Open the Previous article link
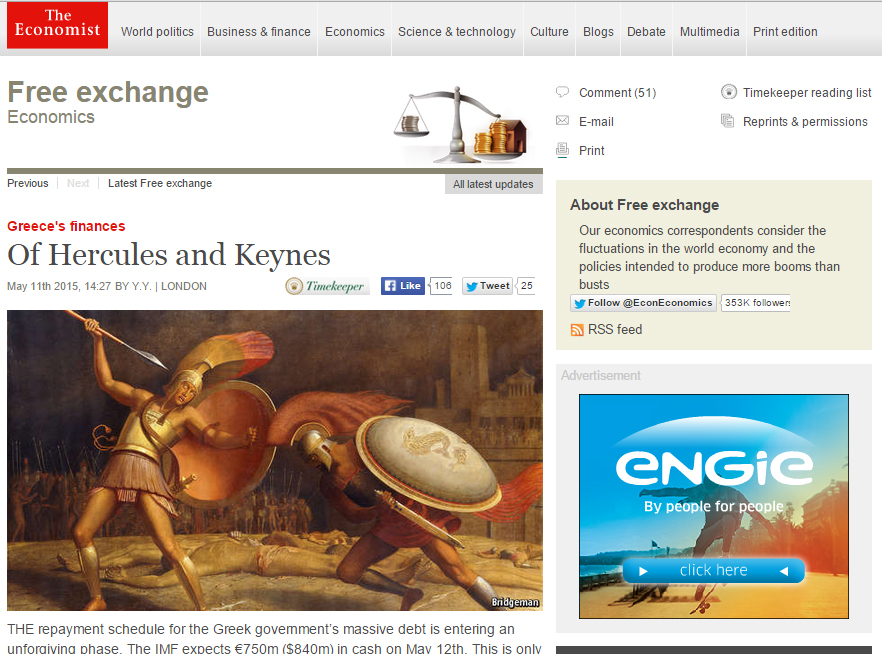Screen dimensions: 882x654 [x=28, y=183]
